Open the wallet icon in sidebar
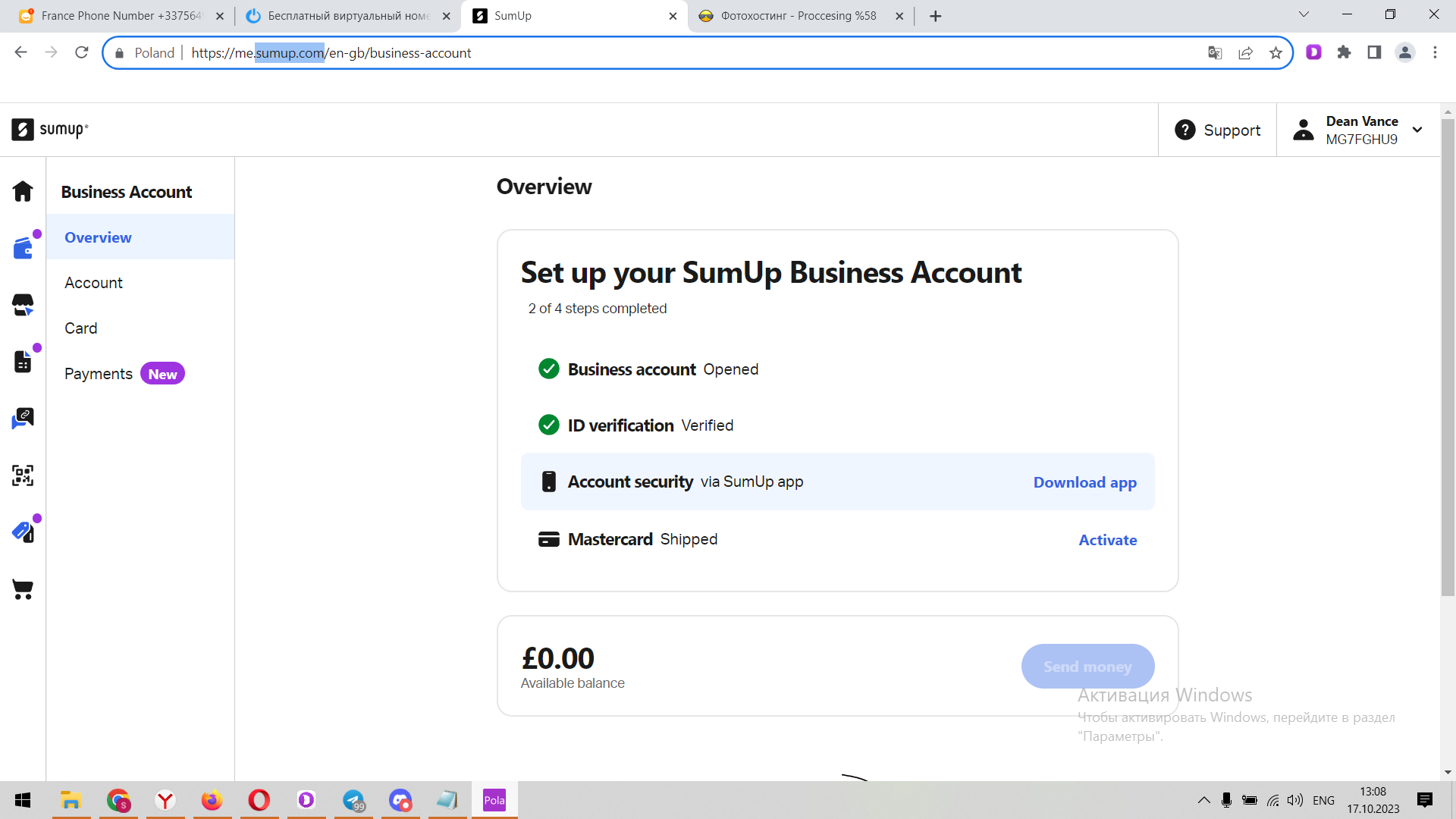Image resolution: width=1456 pixels, height=819 pixels. tap(23, 248)
